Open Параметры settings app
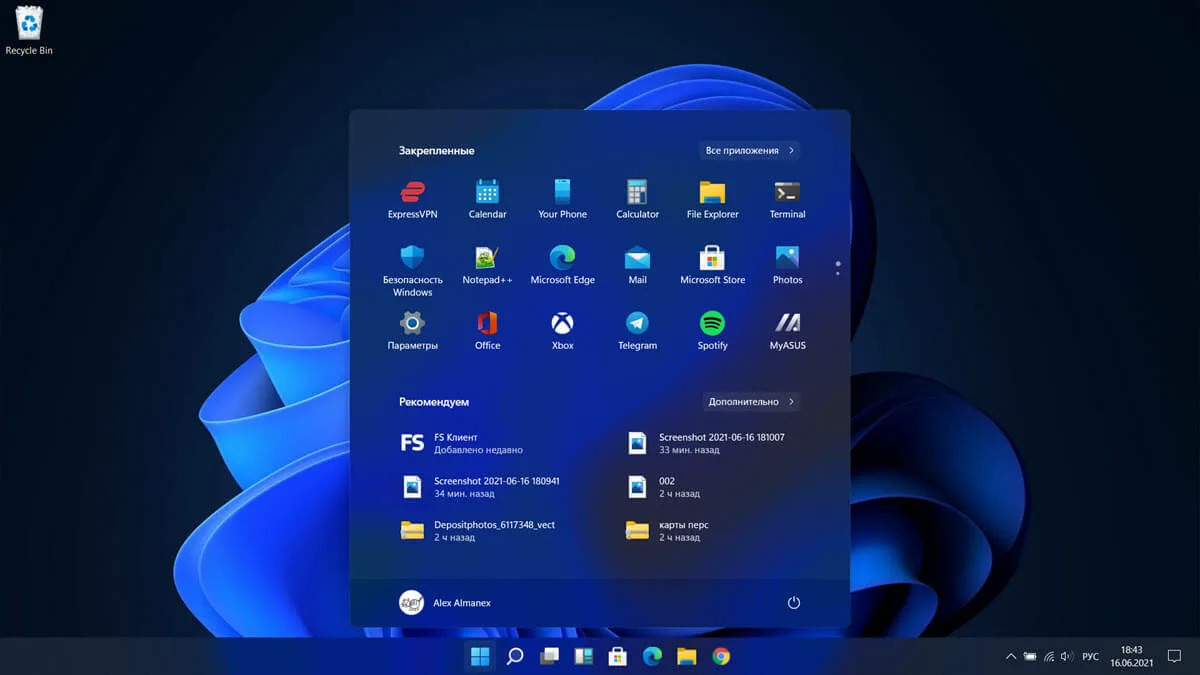The height and width of the screenshot is (675, 1200). 412,331
